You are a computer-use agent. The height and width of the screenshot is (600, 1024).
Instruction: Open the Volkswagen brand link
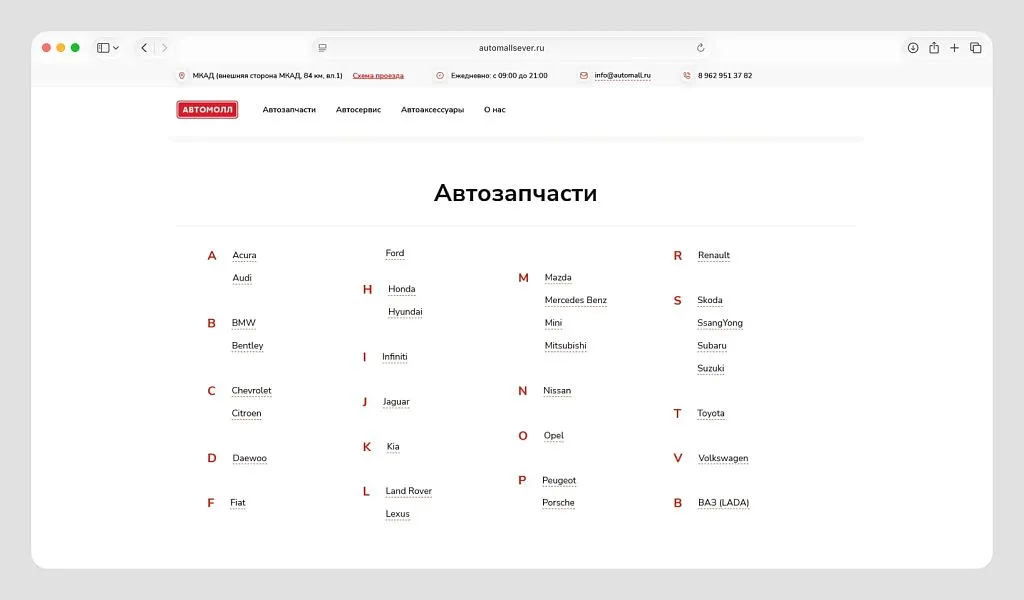tap(723, 458)
